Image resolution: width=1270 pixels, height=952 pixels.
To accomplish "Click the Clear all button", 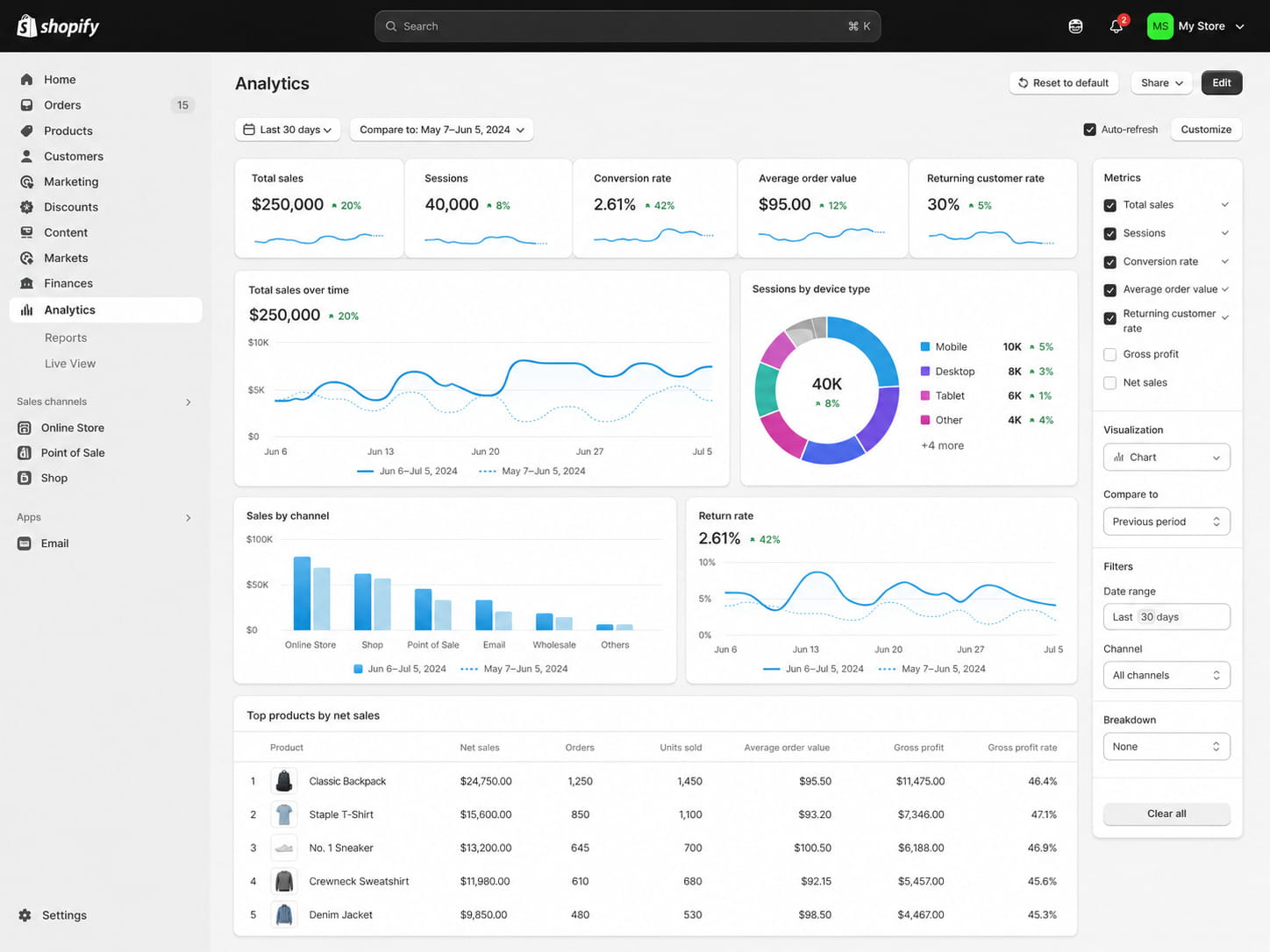I will pos(1167,813).
